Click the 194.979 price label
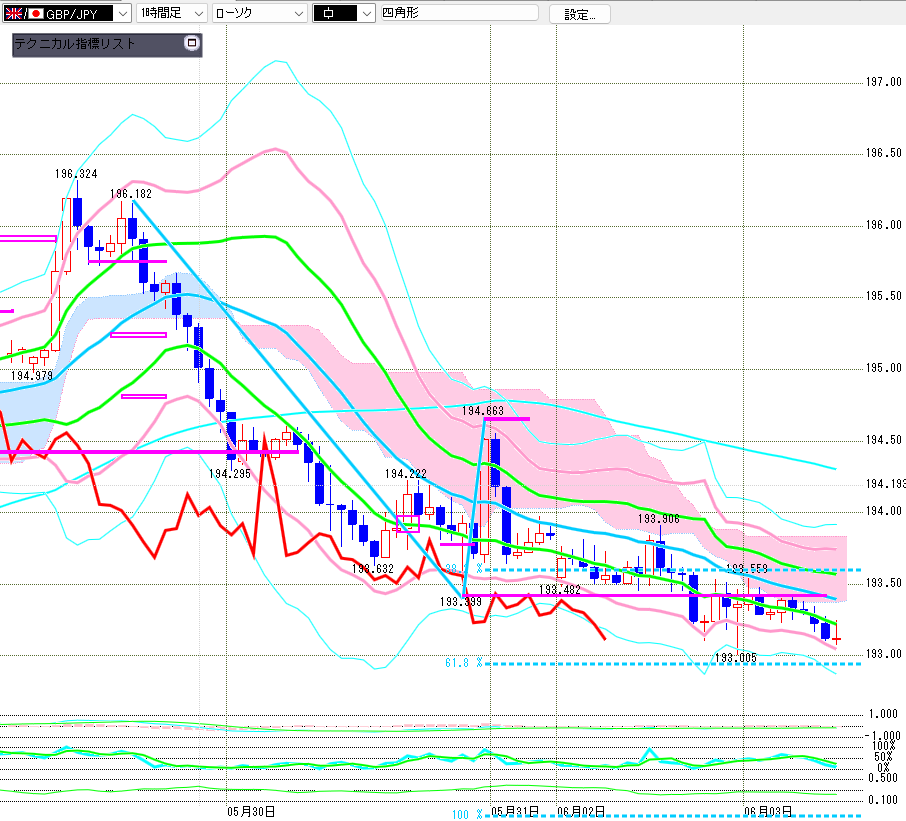This screenshot has height=821, width=906. [x=32, y=376]
